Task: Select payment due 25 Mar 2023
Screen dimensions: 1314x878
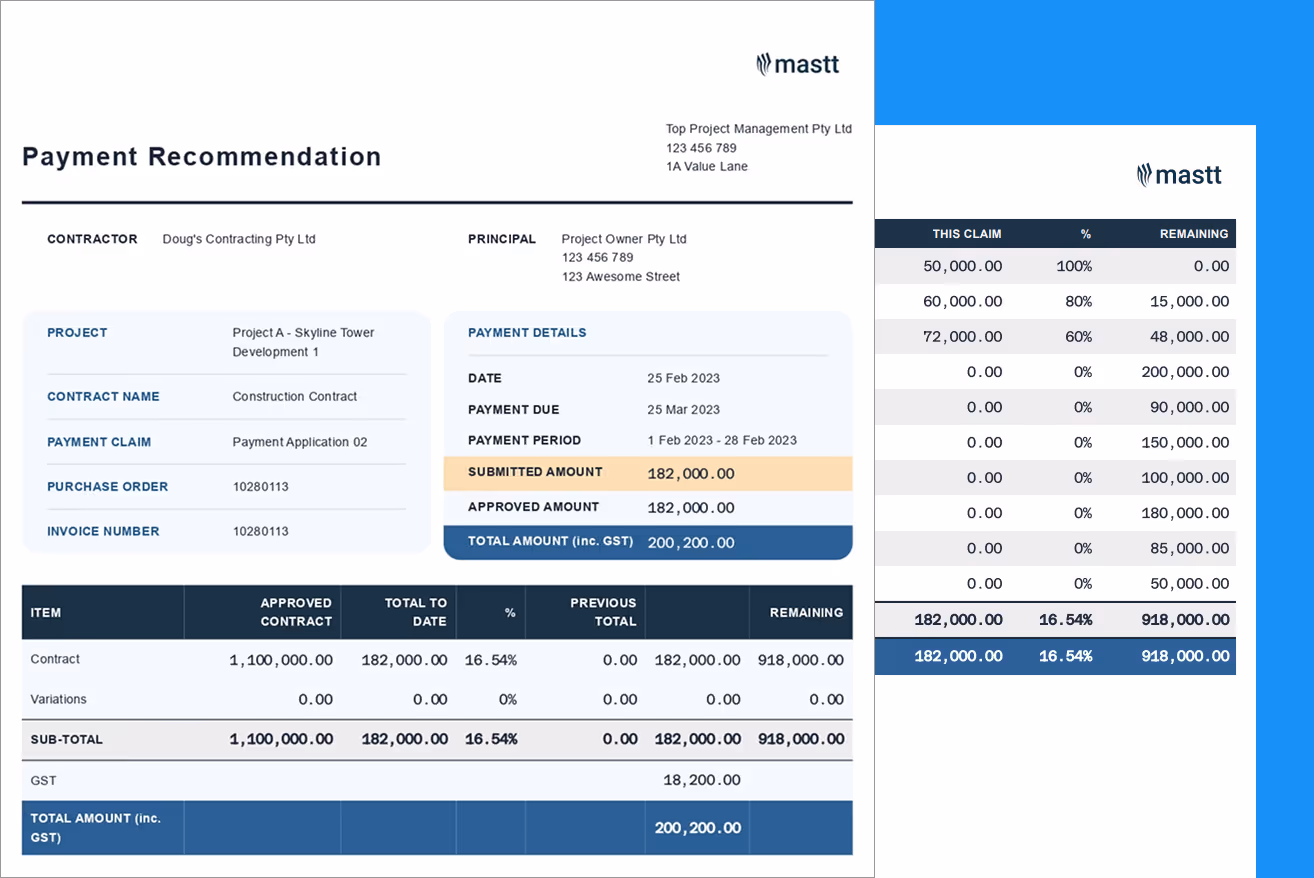Action: [684, 410]
